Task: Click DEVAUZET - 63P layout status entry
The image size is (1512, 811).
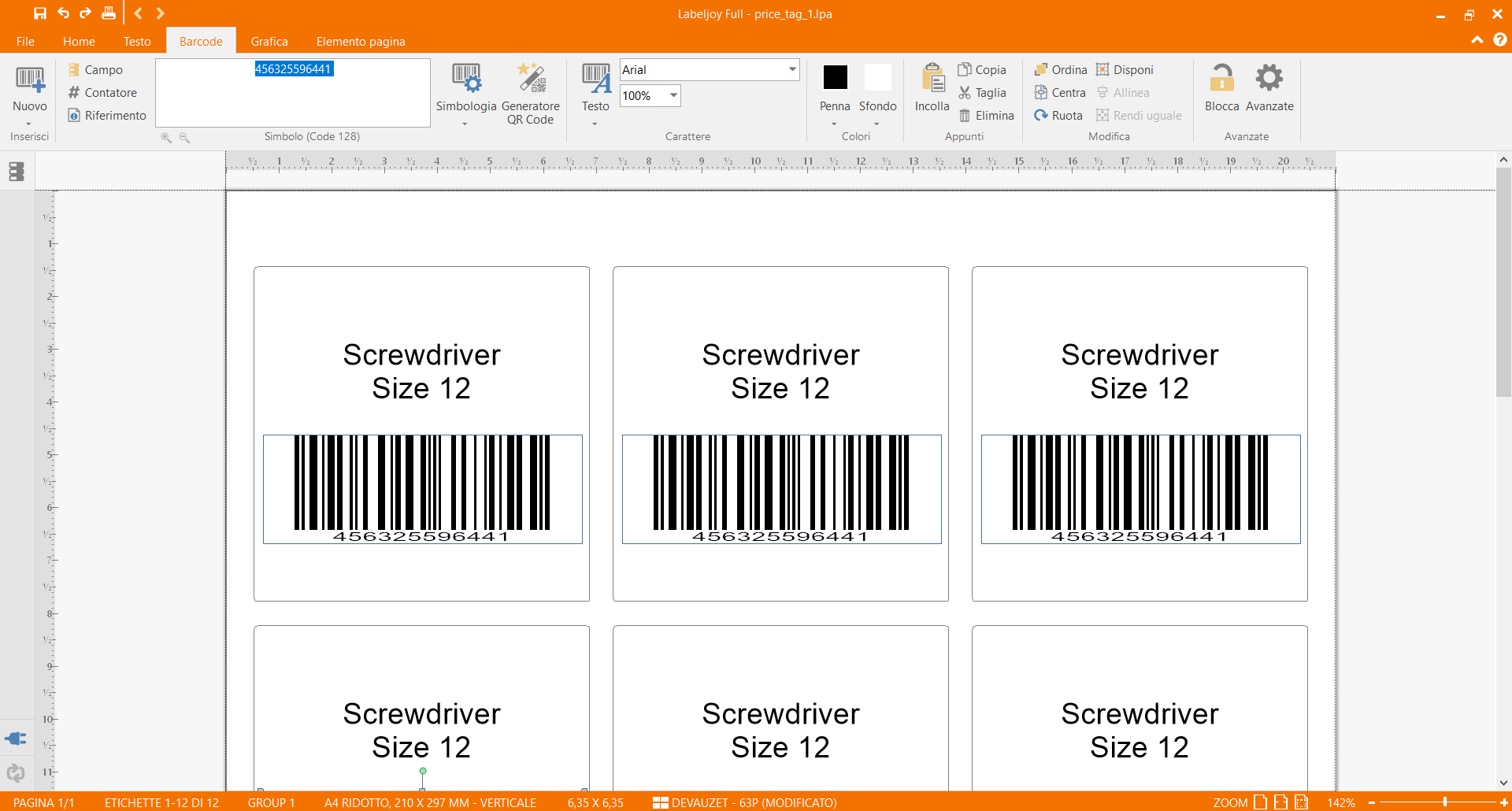Action: pyautogui.click(x=745, y=802)
